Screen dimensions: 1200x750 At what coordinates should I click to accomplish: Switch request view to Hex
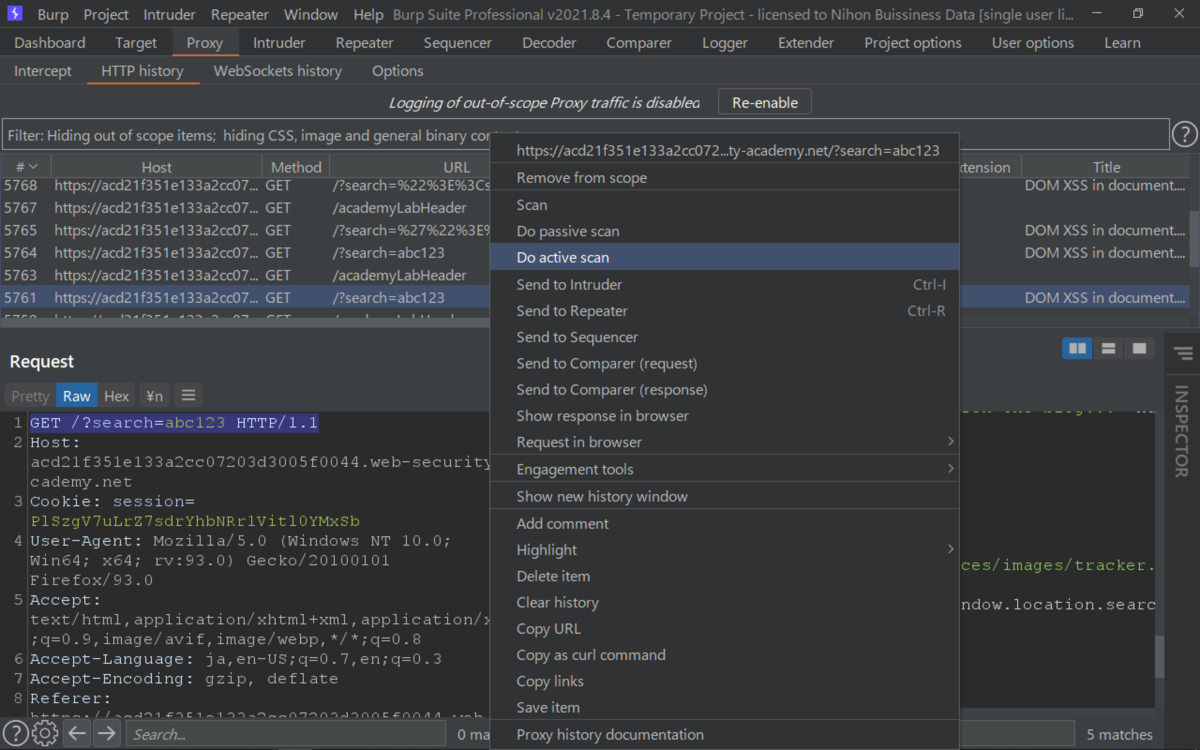click(x=117, y=396)
